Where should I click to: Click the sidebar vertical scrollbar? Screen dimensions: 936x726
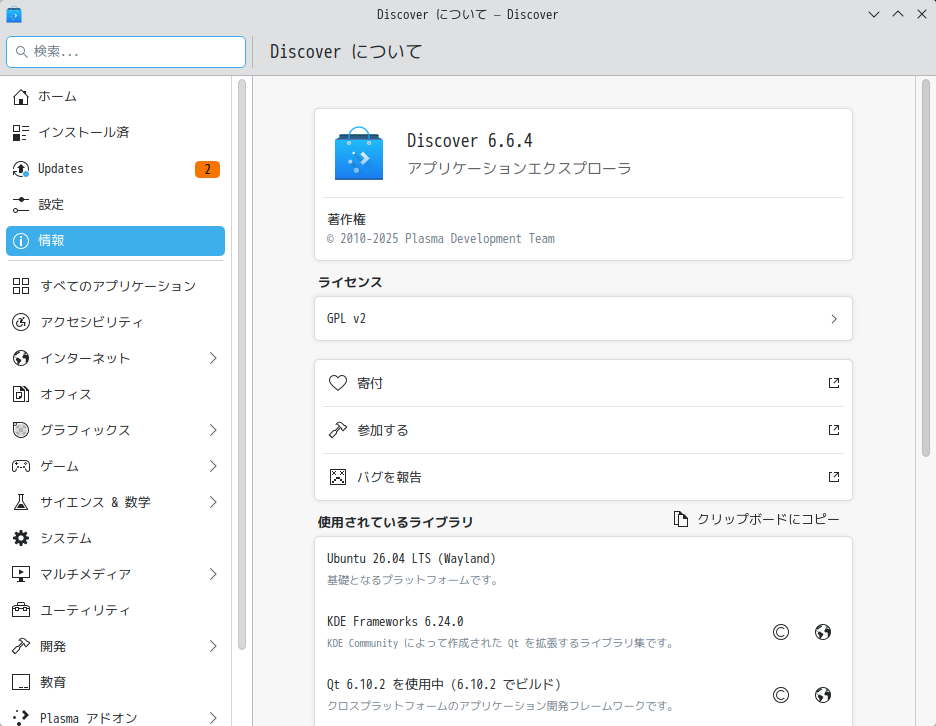242,364
